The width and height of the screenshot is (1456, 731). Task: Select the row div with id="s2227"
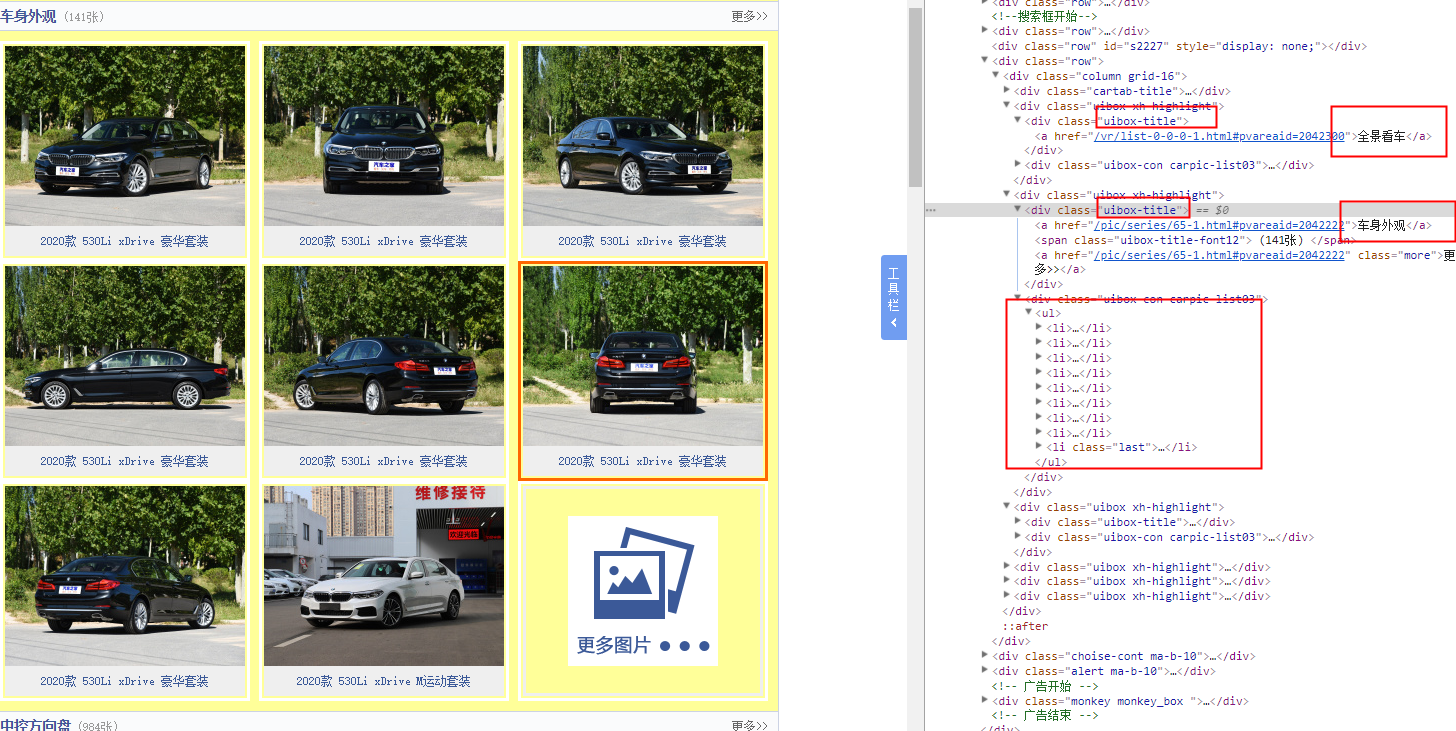[1179, 46]
